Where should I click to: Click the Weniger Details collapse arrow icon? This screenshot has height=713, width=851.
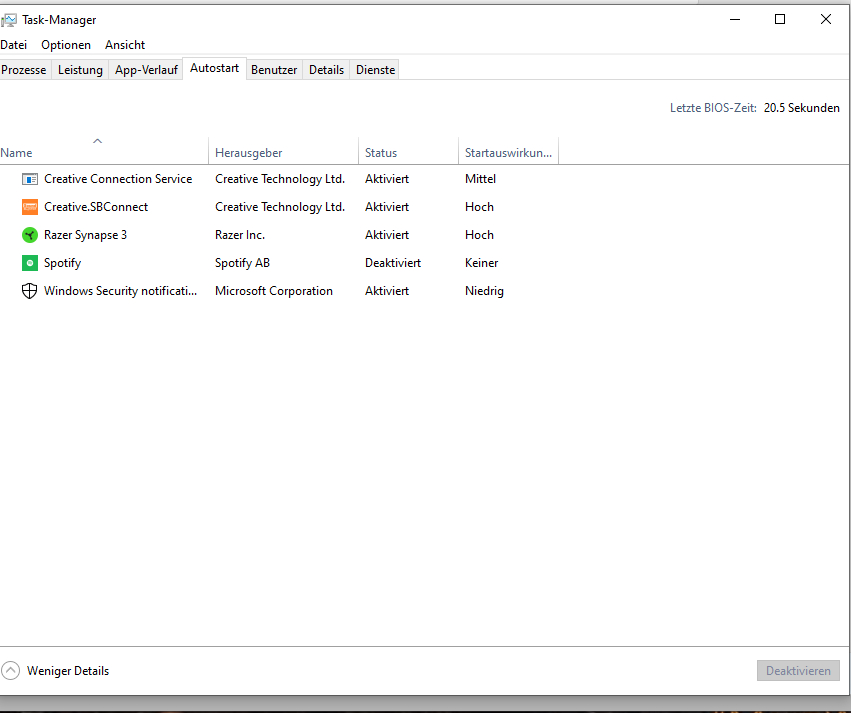point(10,671)
